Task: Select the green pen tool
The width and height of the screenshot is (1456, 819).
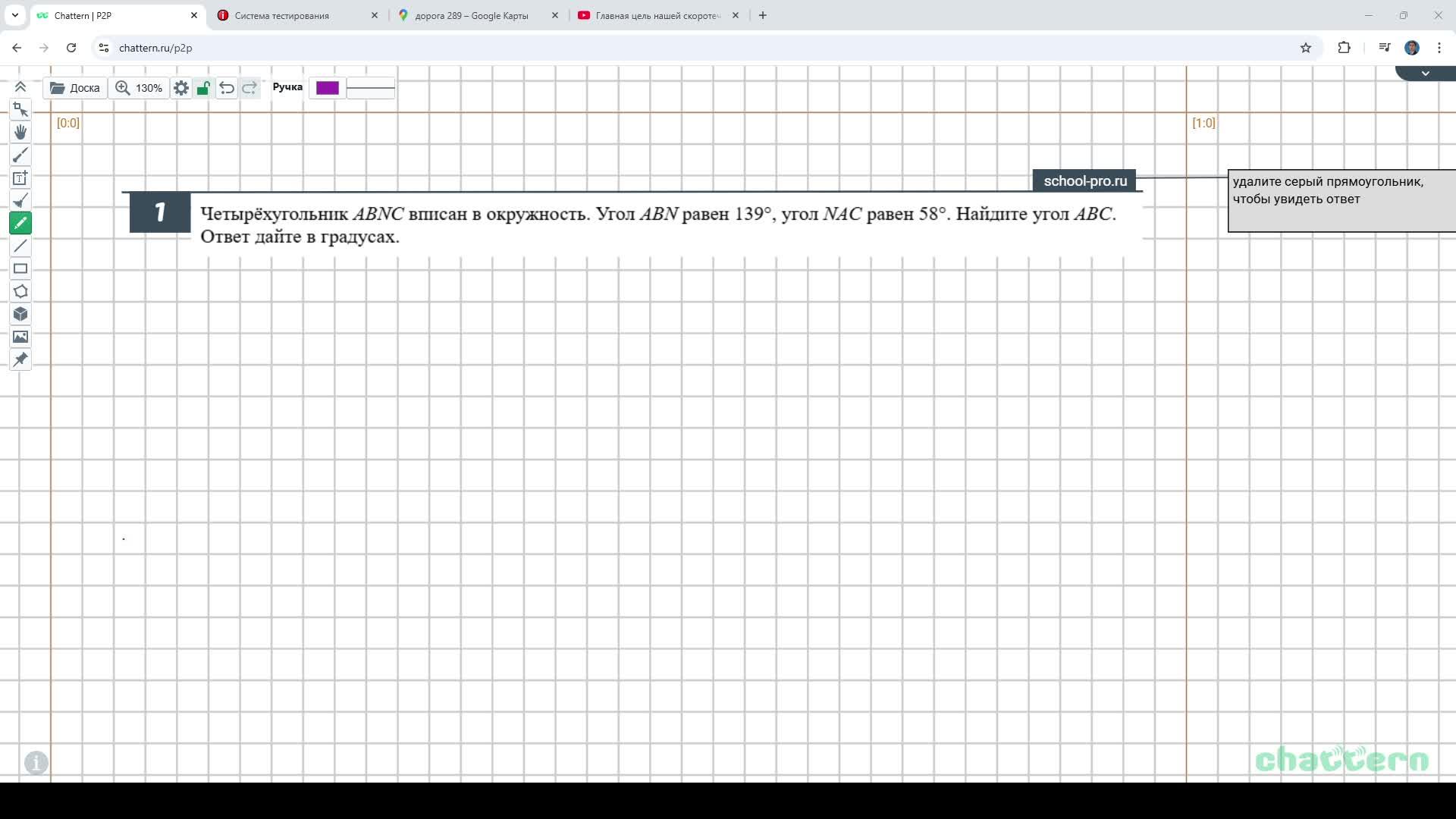Action: coord(20,223)
